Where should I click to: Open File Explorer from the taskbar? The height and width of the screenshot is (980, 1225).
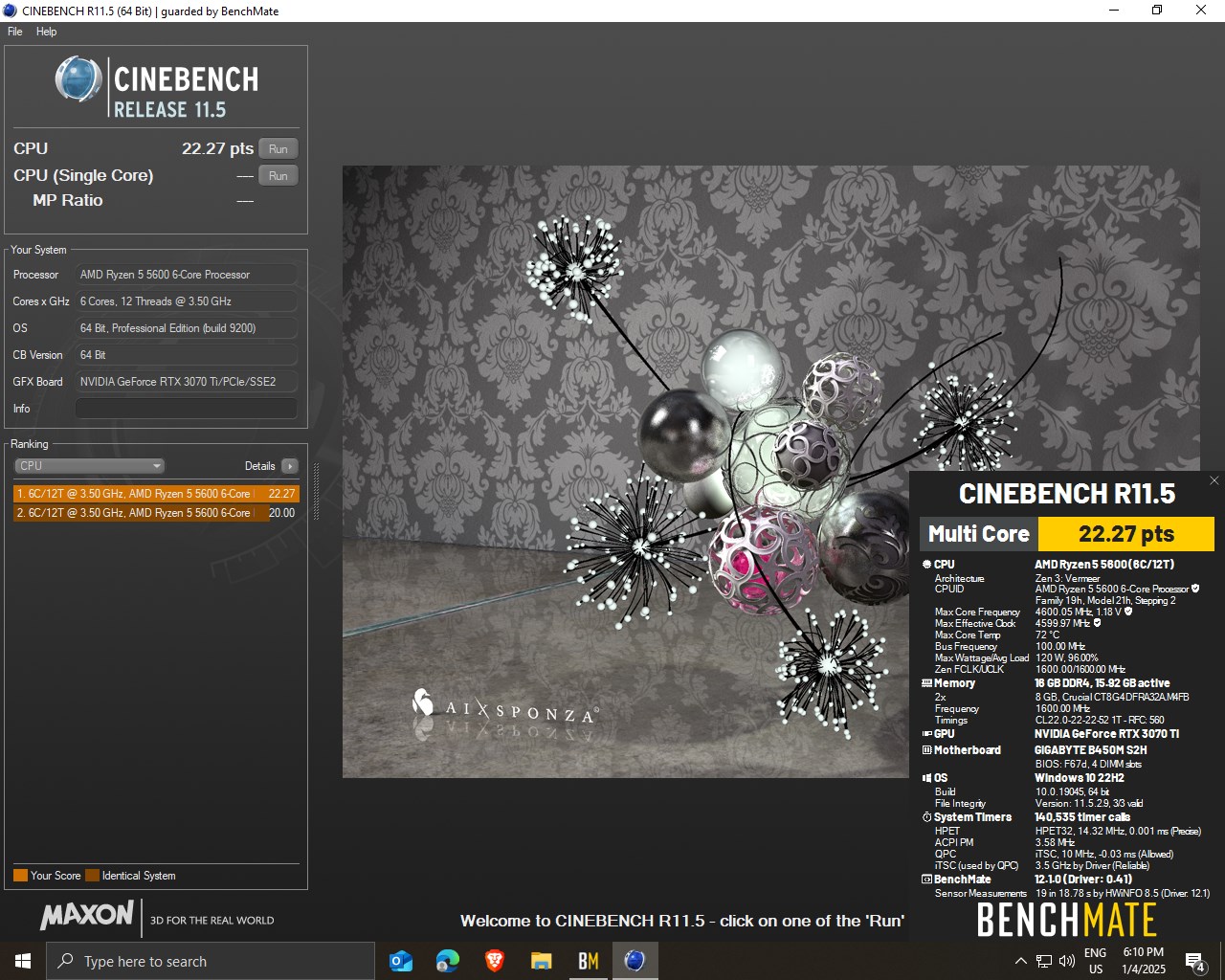tap(542, 961)
